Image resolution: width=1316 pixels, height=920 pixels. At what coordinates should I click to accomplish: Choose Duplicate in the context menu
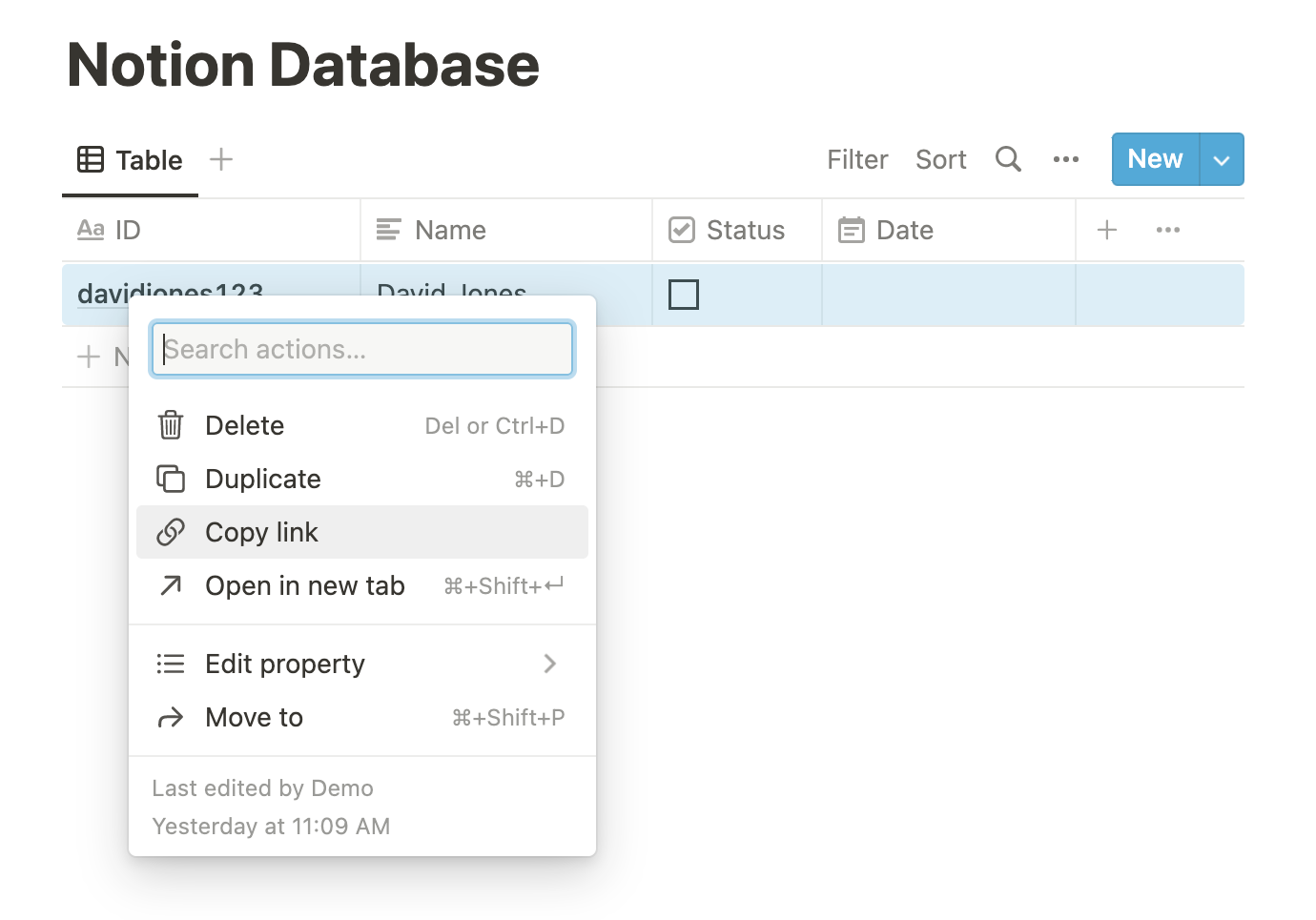(362, 479)
